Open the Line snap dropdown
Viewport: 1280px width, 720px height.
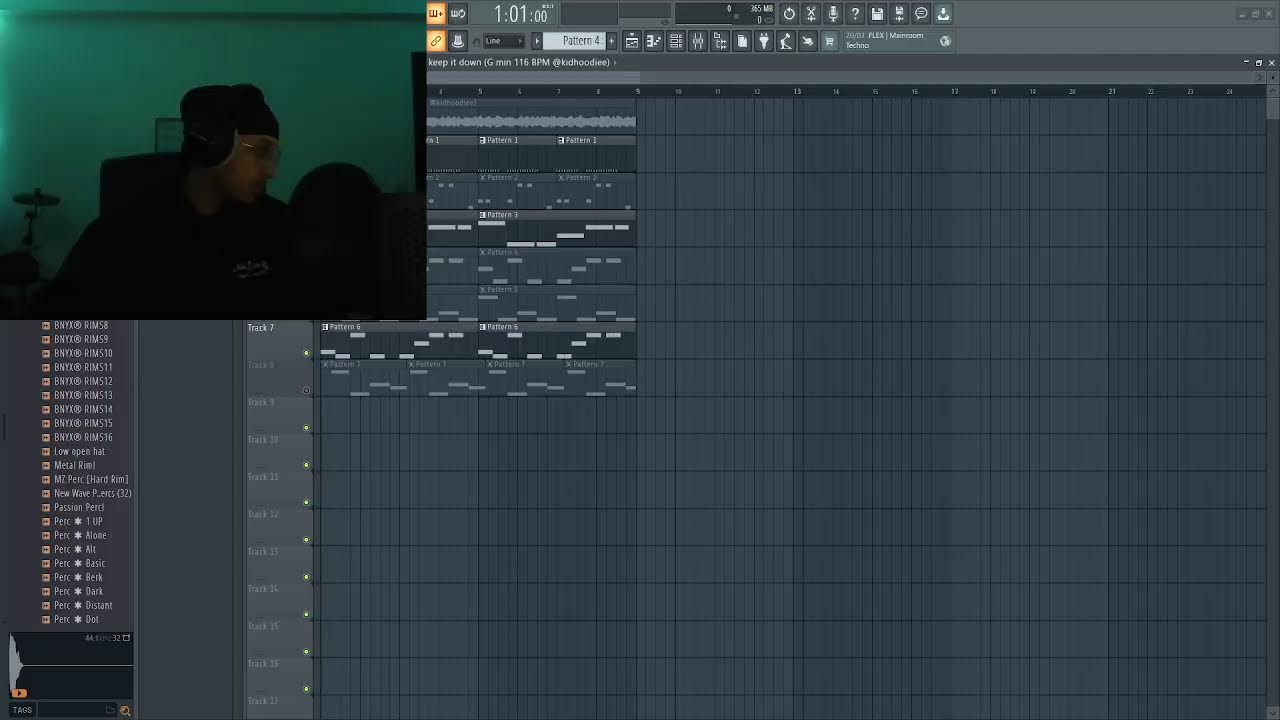[x=504, y=41]
